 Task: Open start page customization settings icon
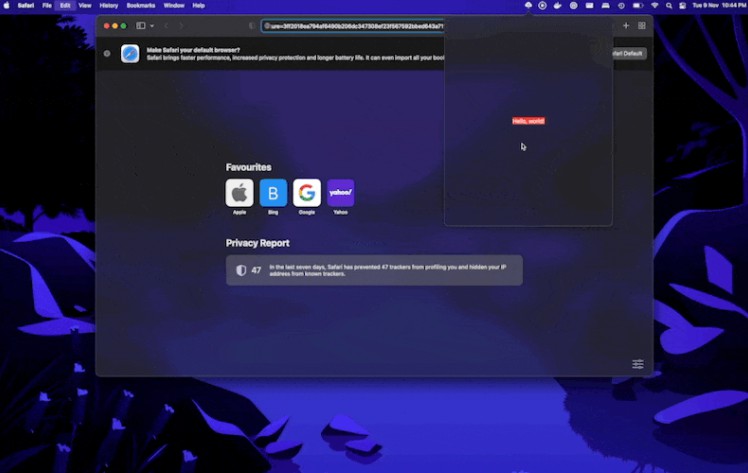(x=638, y=364)
